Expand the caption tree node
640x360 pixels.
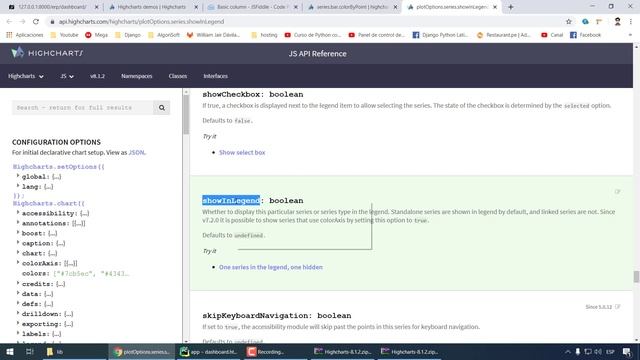(18, 242)
